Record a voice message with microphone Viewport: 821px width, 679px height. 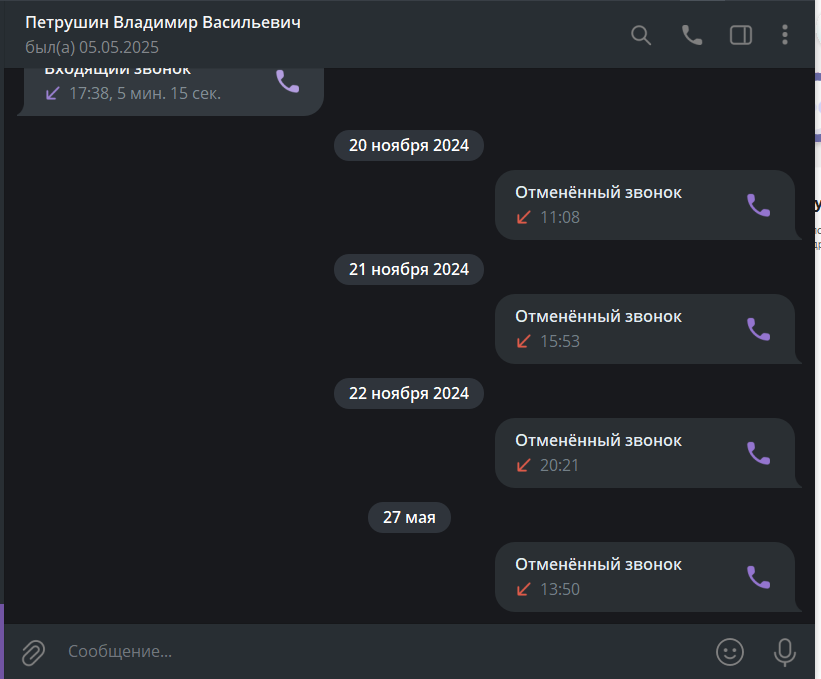pyautogui.click(x=785, y=652)
